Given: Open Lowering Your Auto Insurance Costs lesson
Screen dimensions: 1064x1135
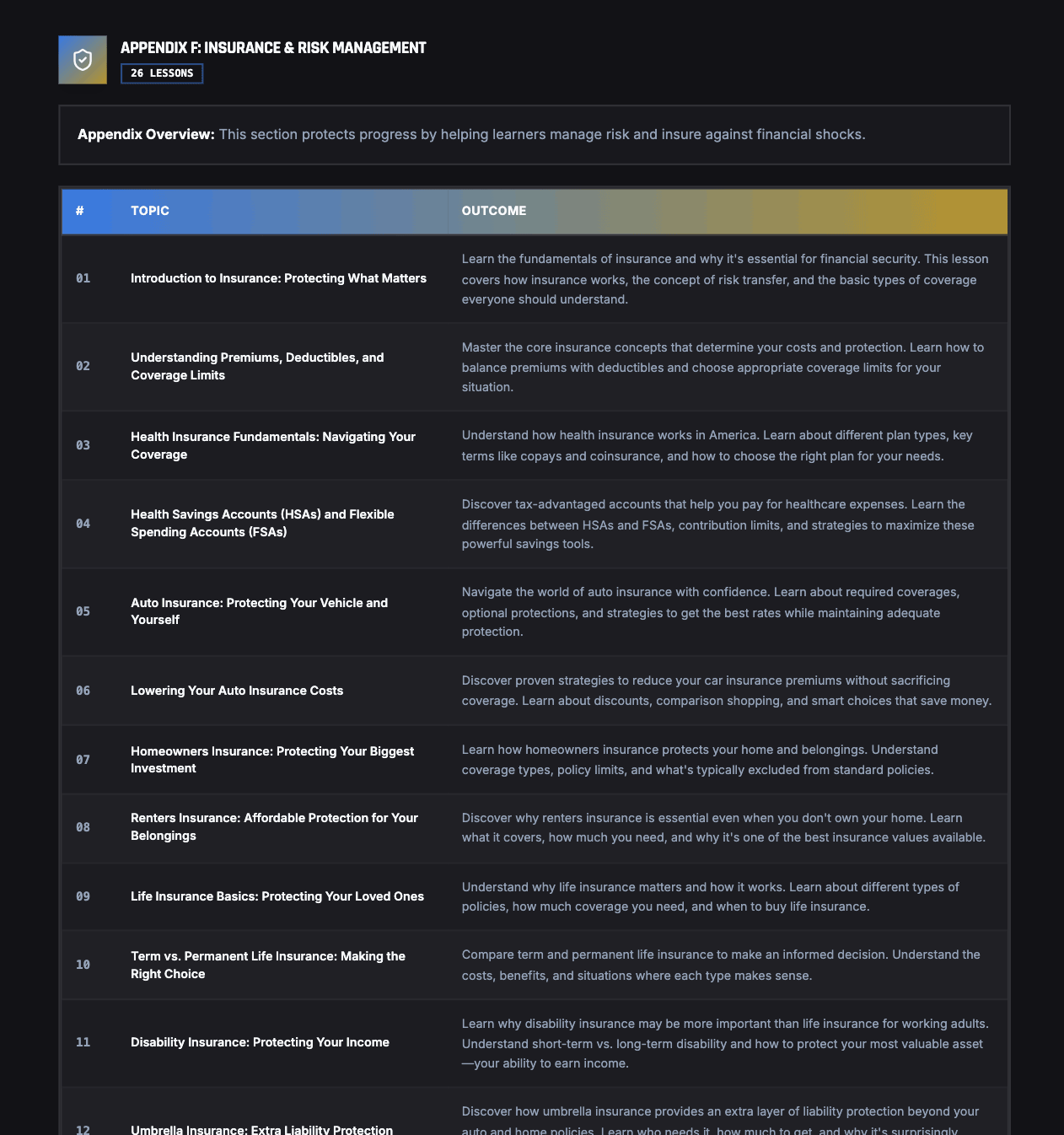Looking at the screenshot, I should coord(237,691).
